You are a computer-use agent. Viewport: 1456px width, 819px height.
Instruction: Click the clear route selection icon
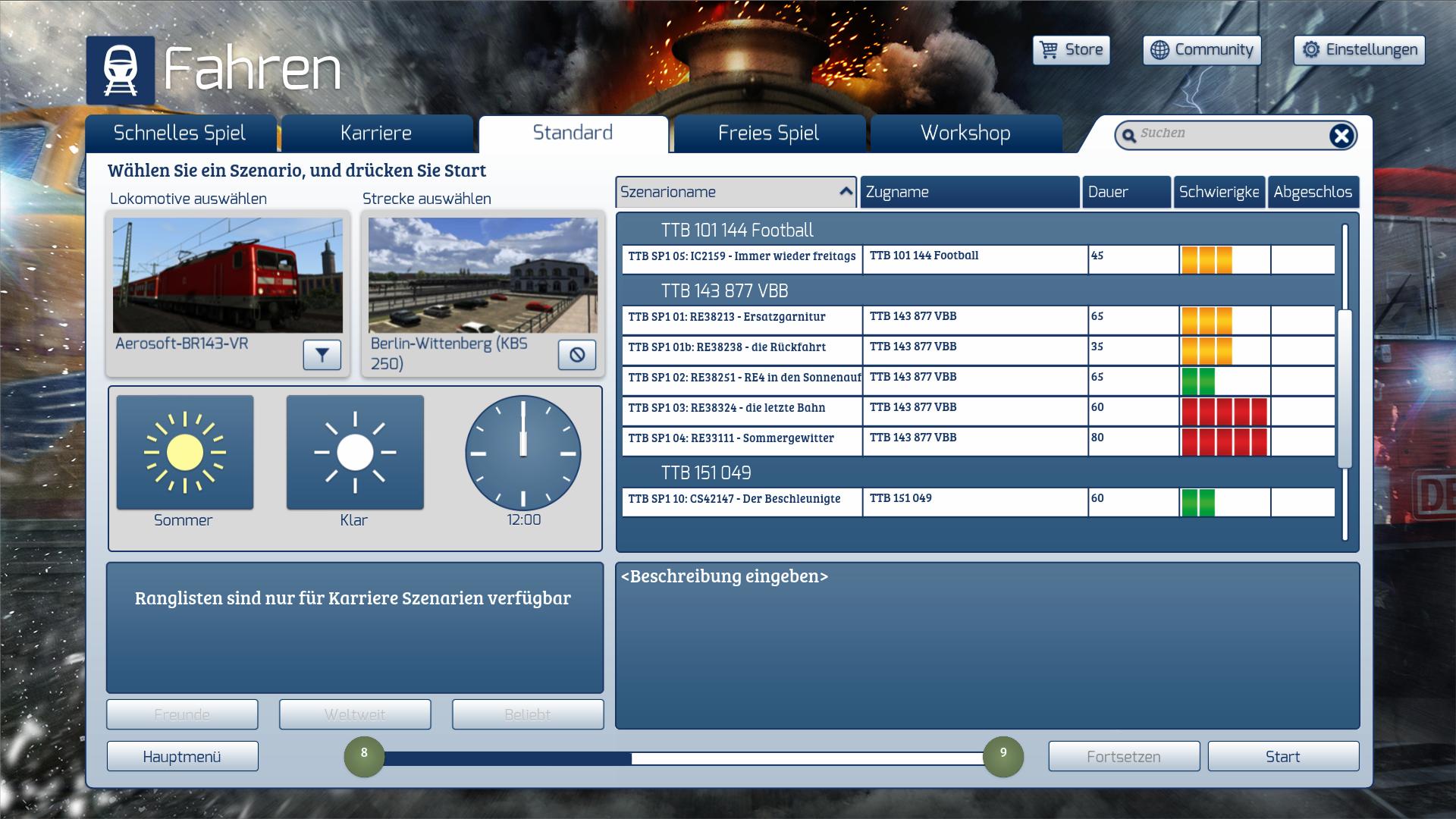coord(576,354)
